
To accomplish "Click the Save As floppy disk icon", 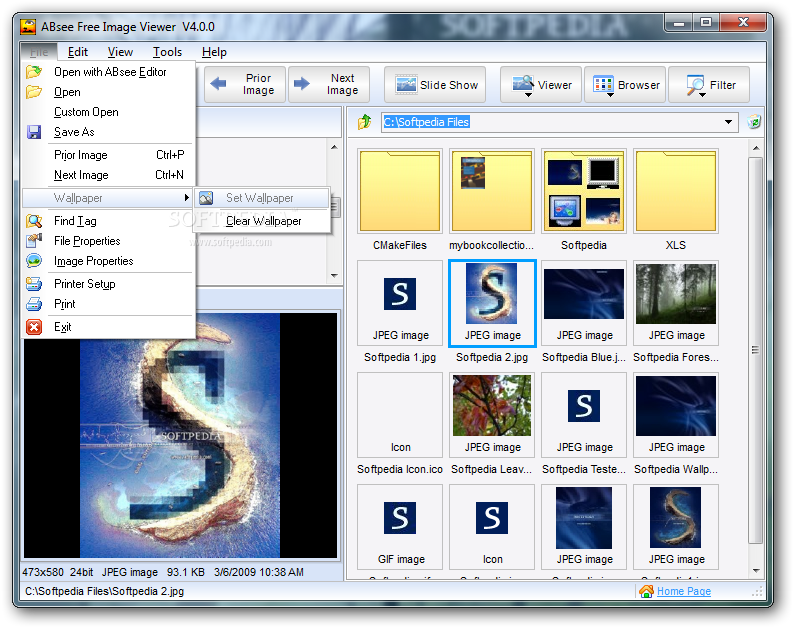I will (34, 132).
